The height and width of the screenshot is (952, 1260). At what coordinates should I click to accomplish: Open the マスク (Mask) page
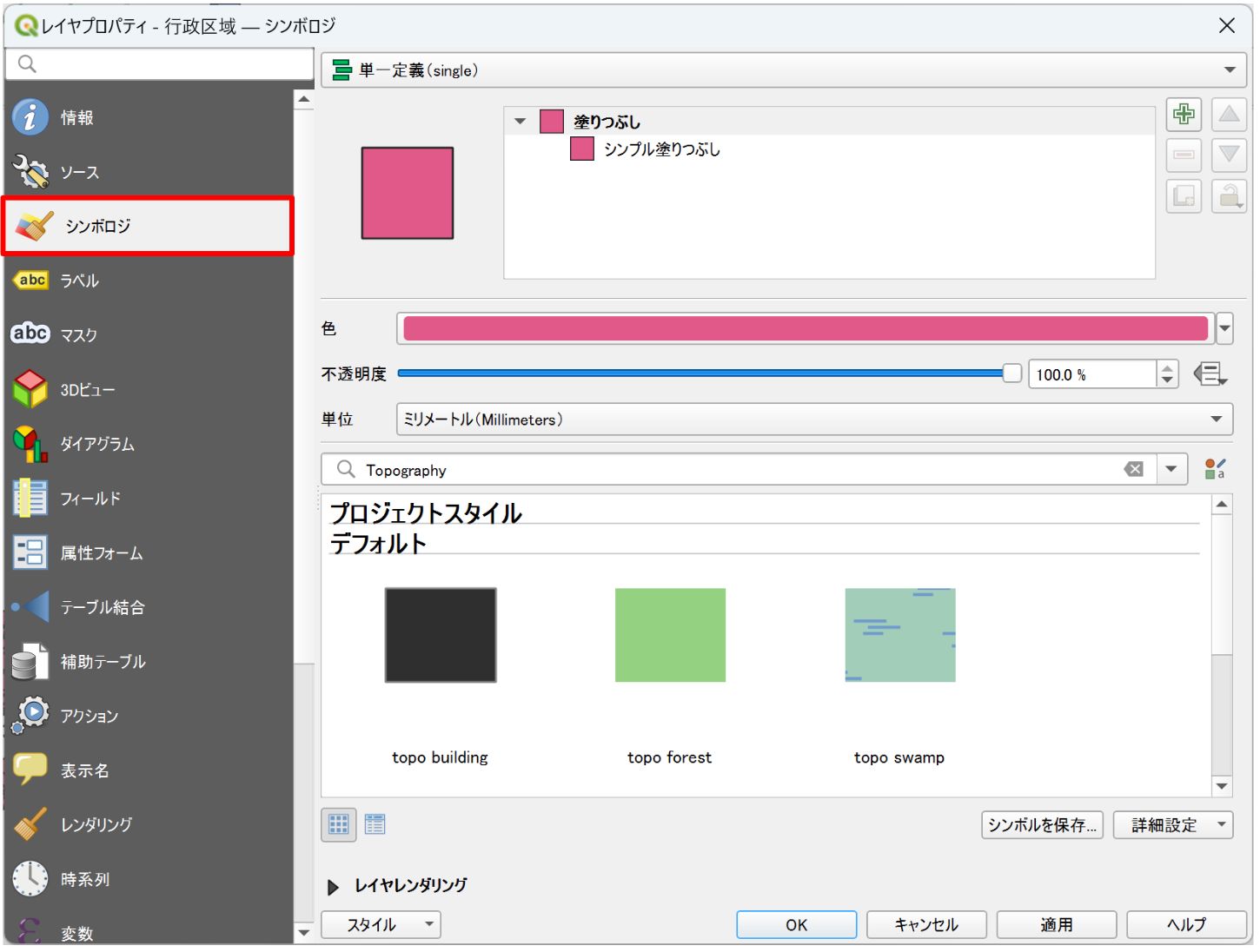[149, 334]
